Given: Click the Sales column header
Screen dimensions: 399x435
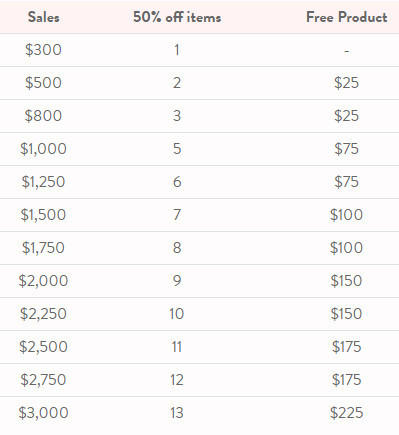Looking at the screenshot, I should [44, 17].
